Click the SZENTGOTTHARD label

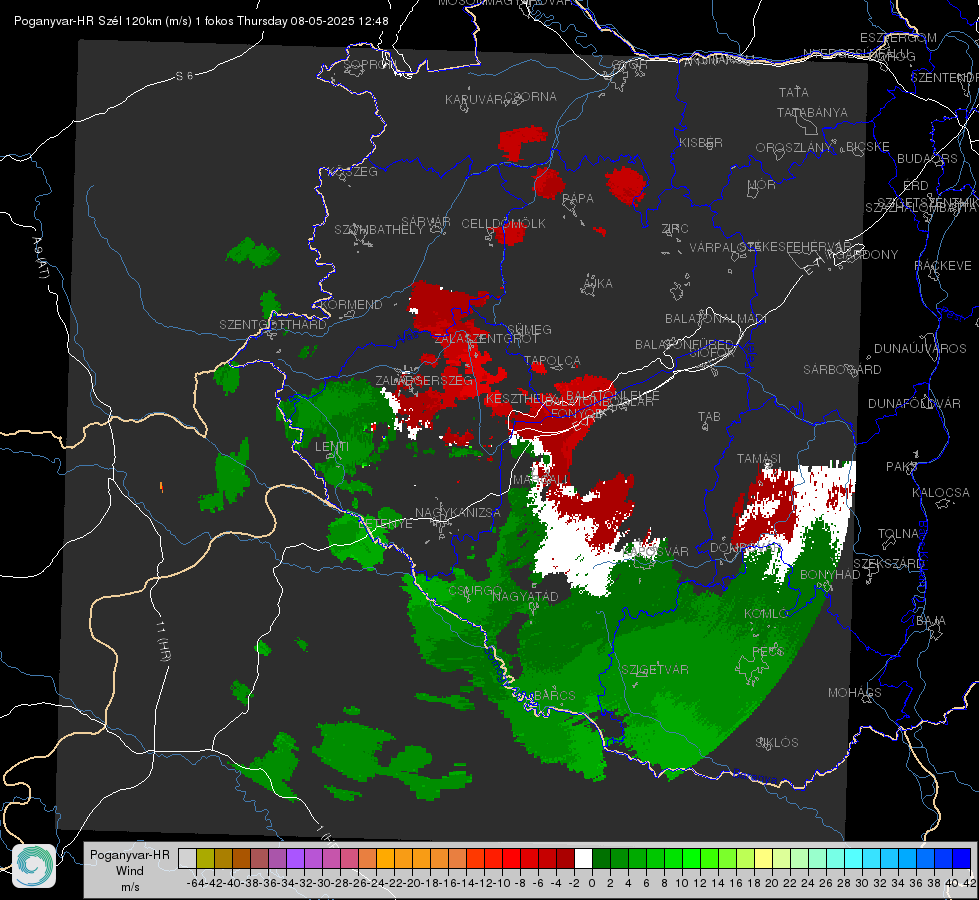coord(273,325)
